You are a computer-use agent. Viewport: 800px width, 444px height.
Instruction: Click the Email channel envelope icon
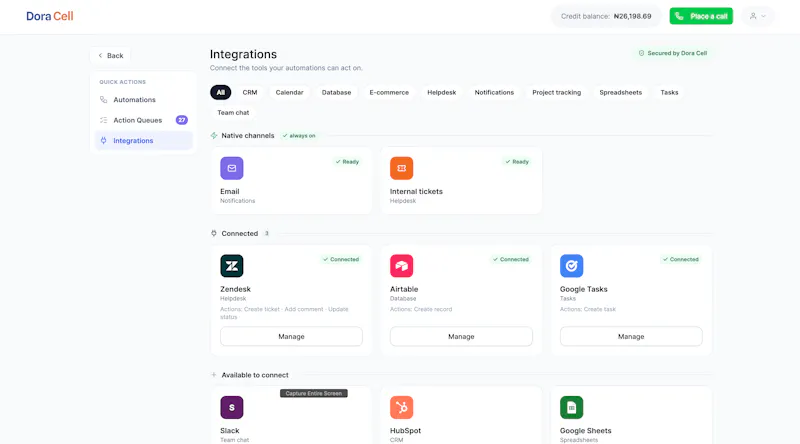click(232, 168)
